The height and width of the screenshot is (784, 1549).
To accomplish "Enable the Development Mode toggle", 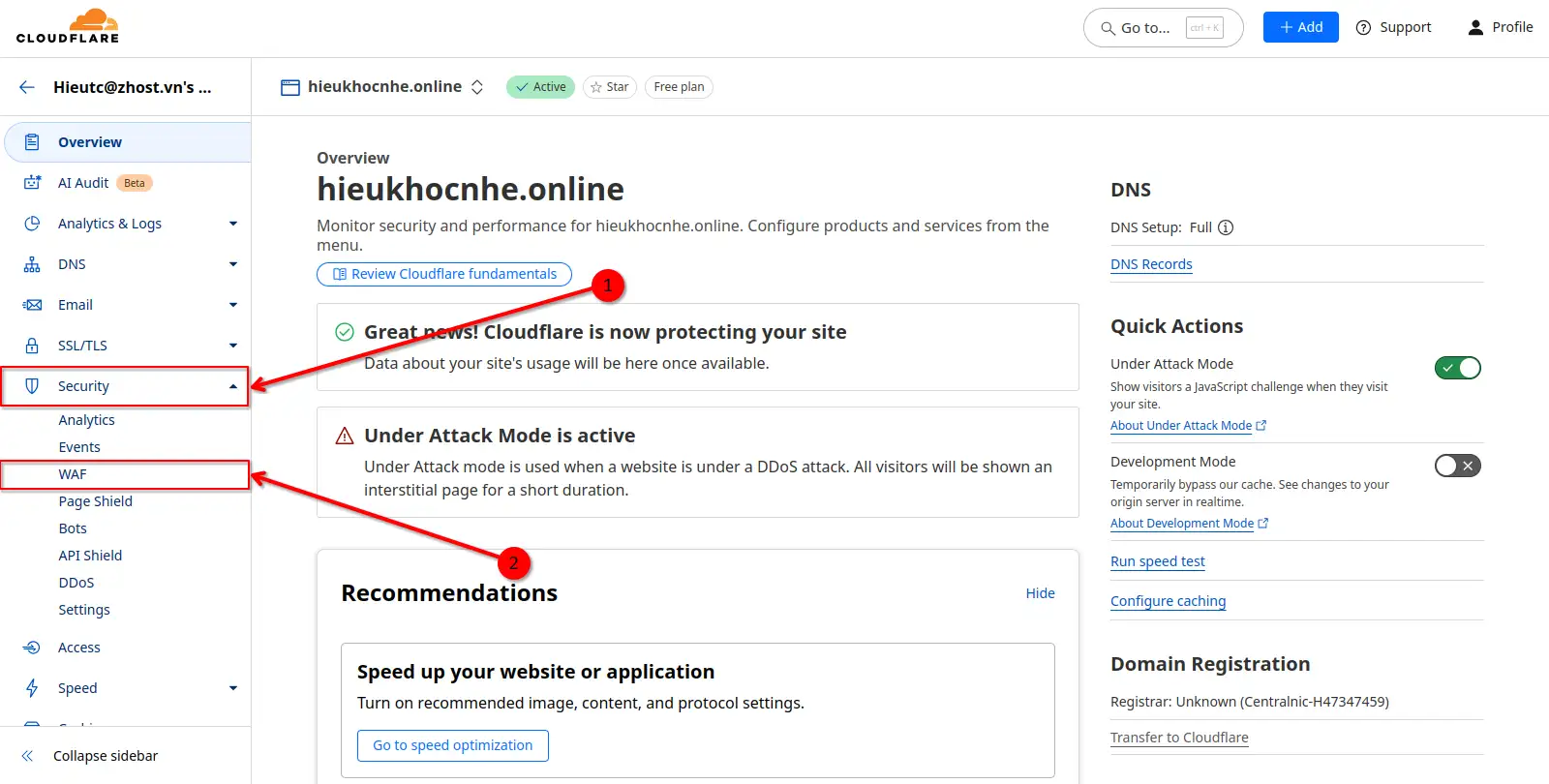I will click(x=1457, y=466).
